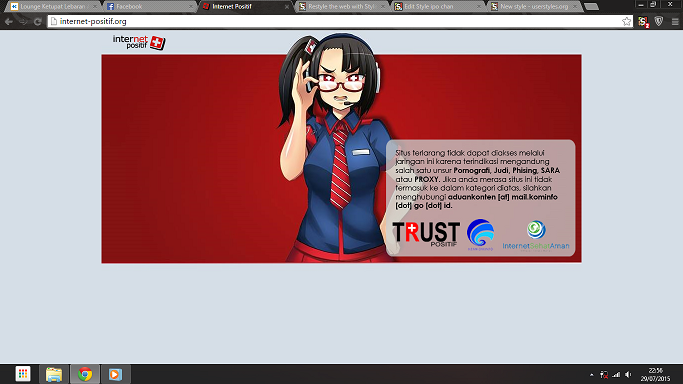Screen dimensions: 683x384
Task: Close the Internet Positif tab
Action: tap(287, 7)
